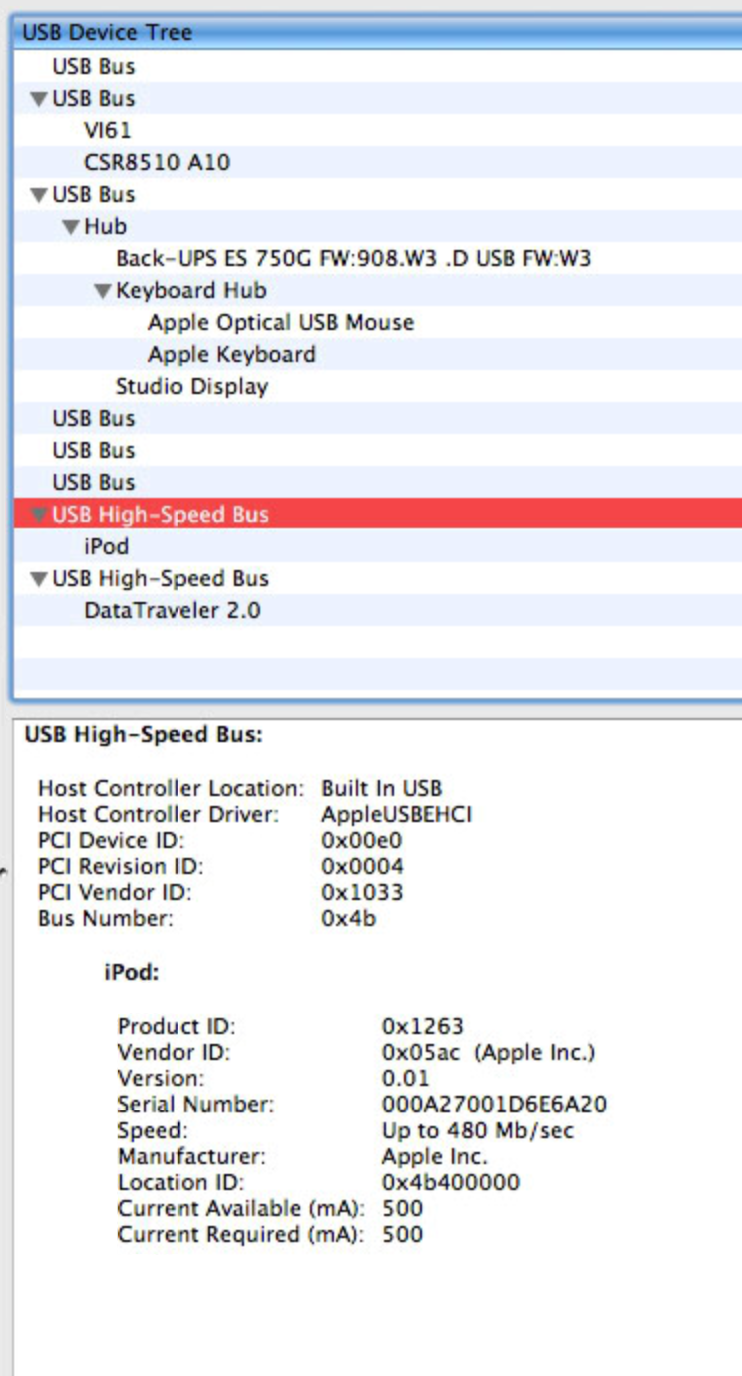
Task: Click the 'Current Available (mA):' label
Action: point(241,1208)
